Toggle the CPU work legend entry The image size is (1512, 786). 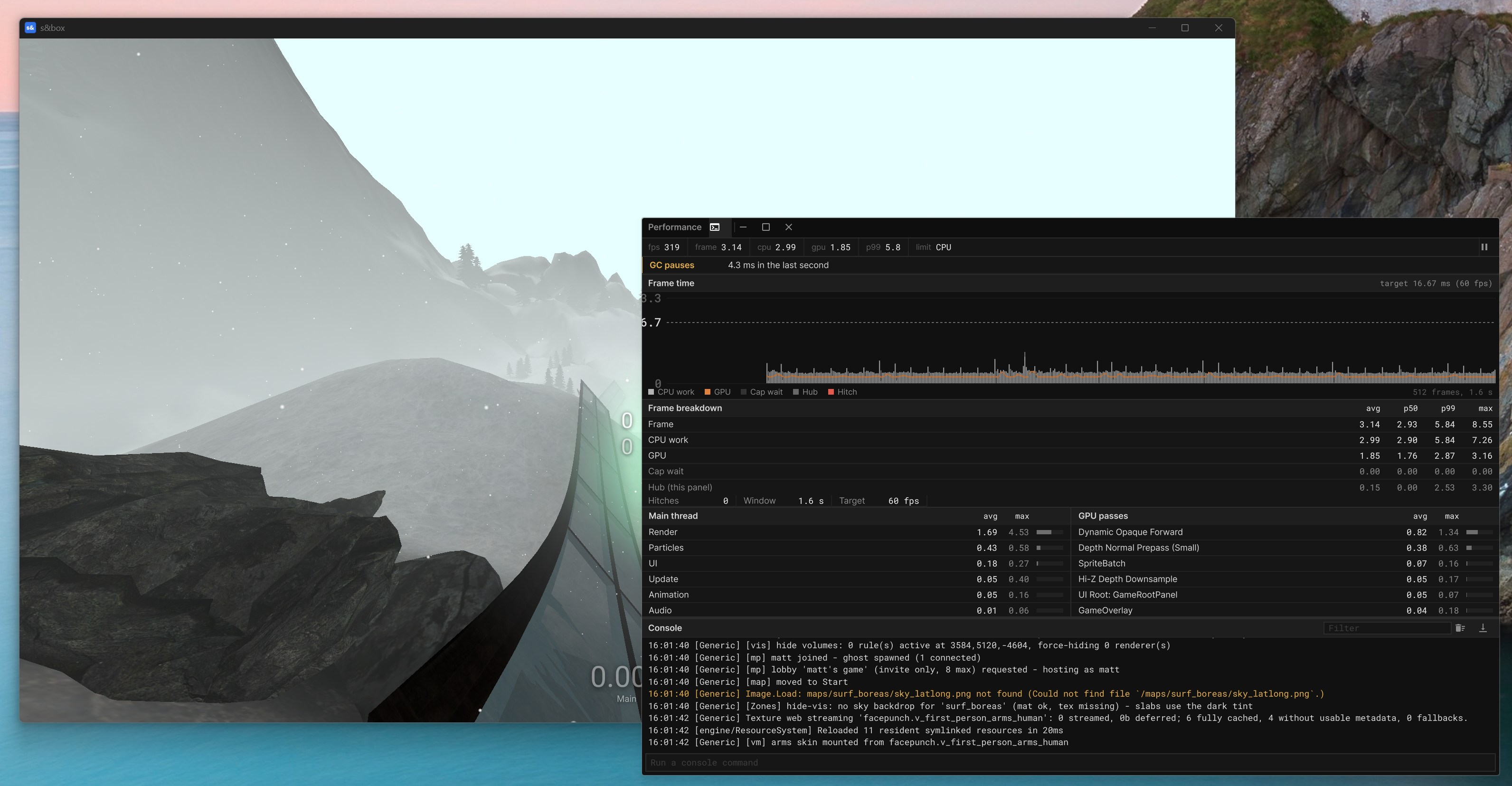[x=671, y=392]
